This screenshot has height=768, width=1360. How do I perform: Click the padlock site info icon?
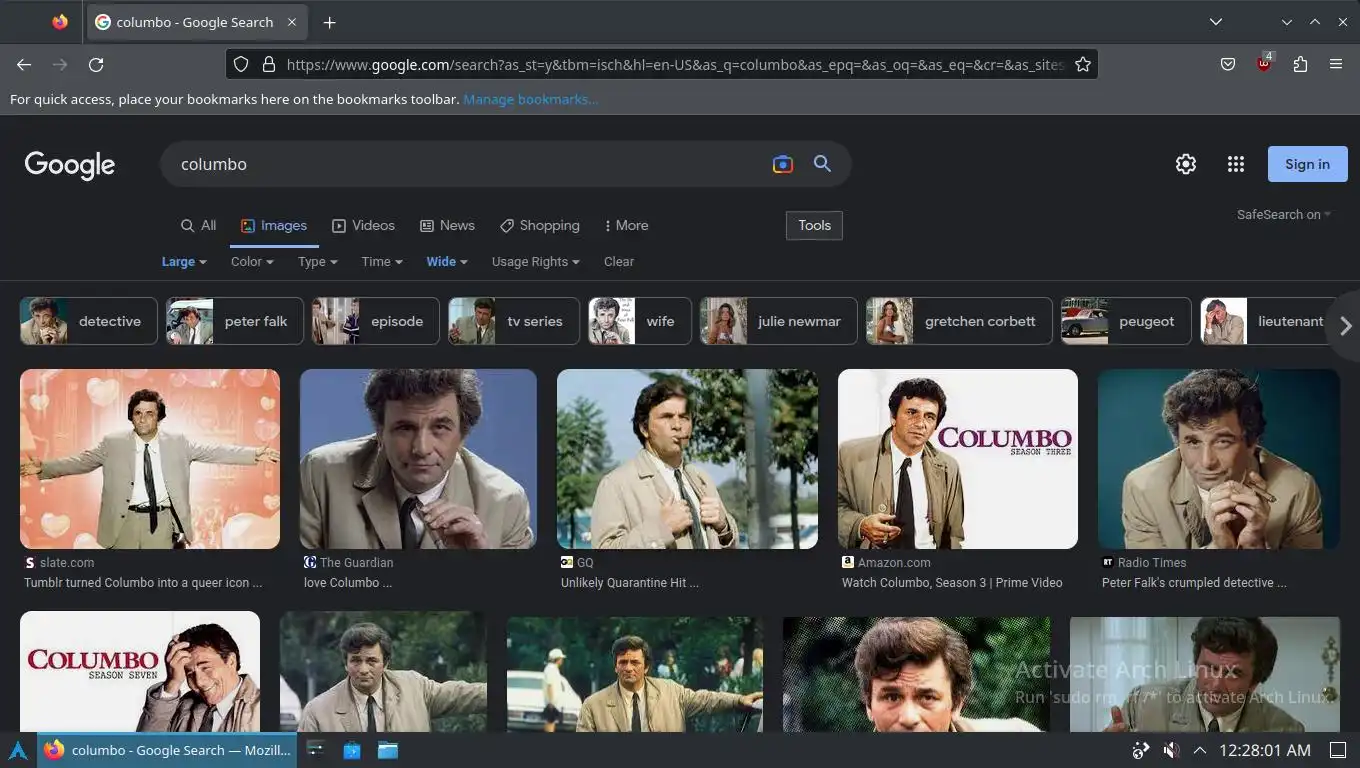tap(268, 64)
